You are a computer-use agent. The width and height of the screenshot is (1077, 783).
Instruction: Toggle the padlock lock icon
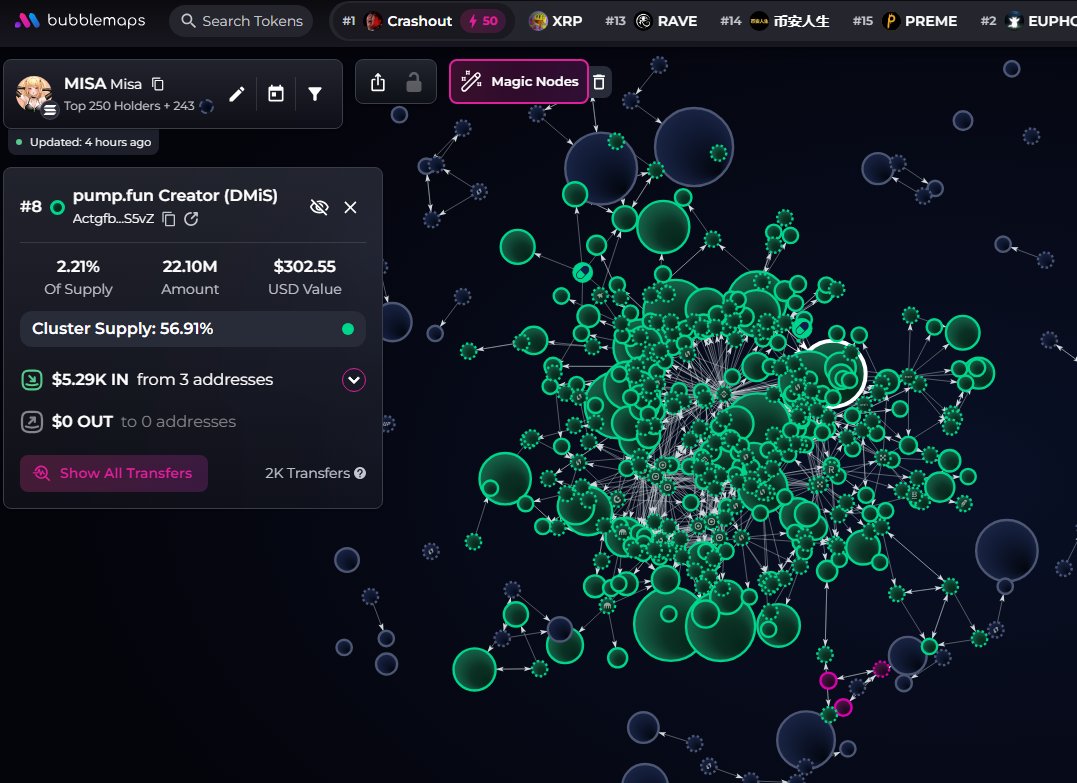pos(414,82)
